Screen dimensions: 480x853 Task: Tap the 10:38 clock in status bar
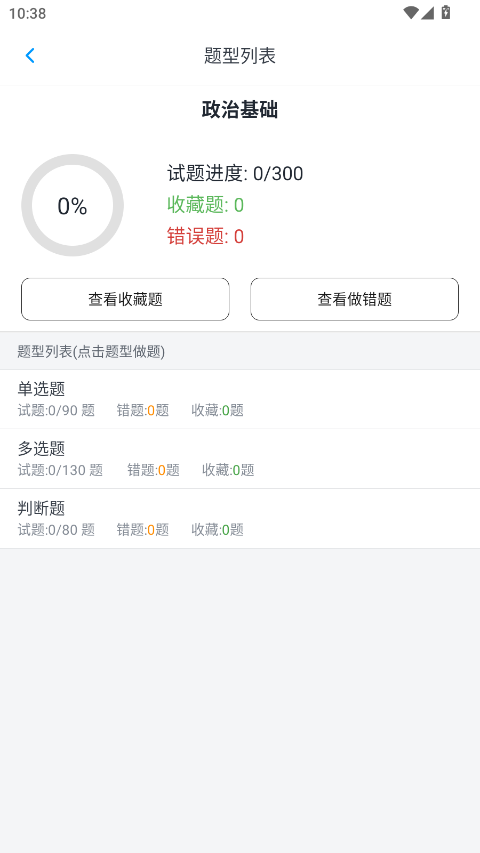(x=27, y=13)
